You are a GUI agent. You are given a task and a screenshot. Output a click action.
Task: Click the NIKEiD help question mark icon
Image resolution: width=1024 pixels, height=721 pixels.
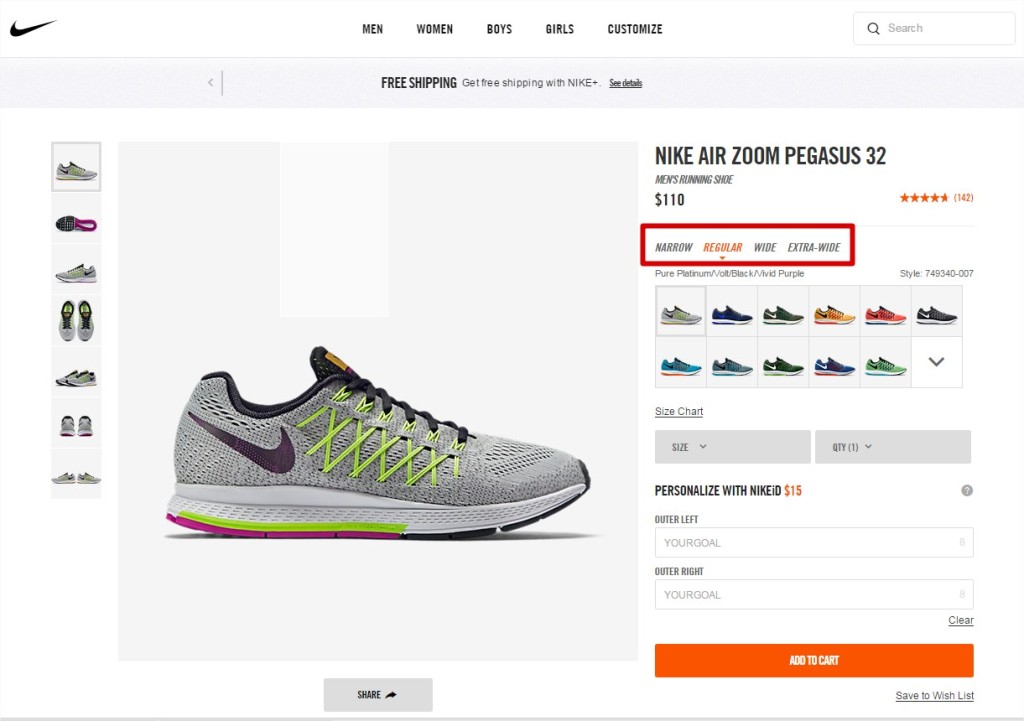(x=967, y=491)
